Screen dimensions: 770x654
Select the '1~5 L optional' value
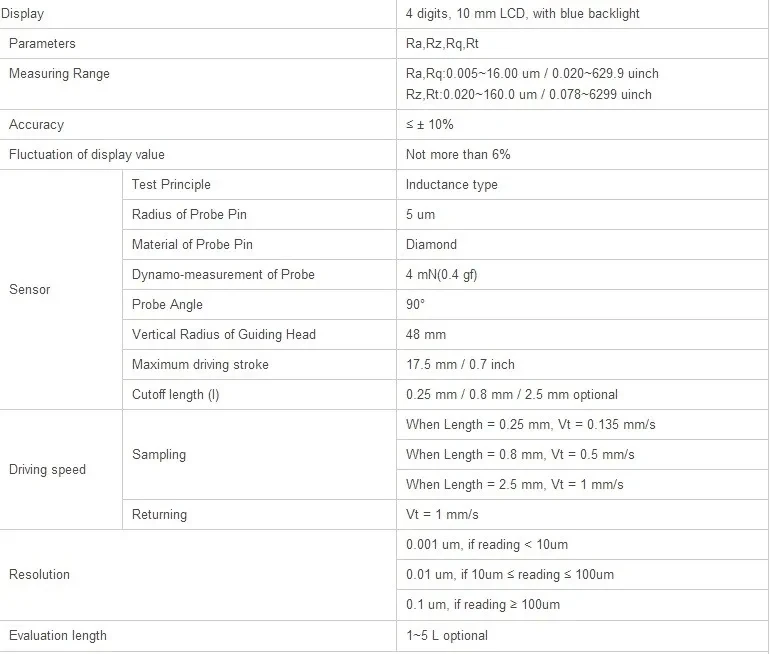click(x=447, y=635)
